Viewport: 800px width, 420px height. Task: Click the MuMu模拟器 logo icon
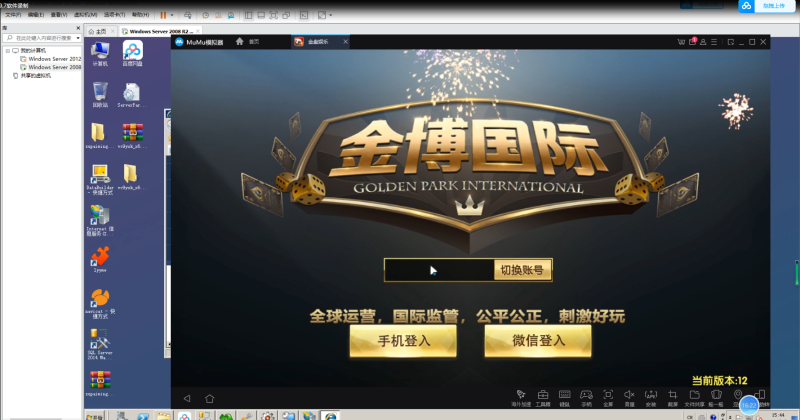click(179, 42)
